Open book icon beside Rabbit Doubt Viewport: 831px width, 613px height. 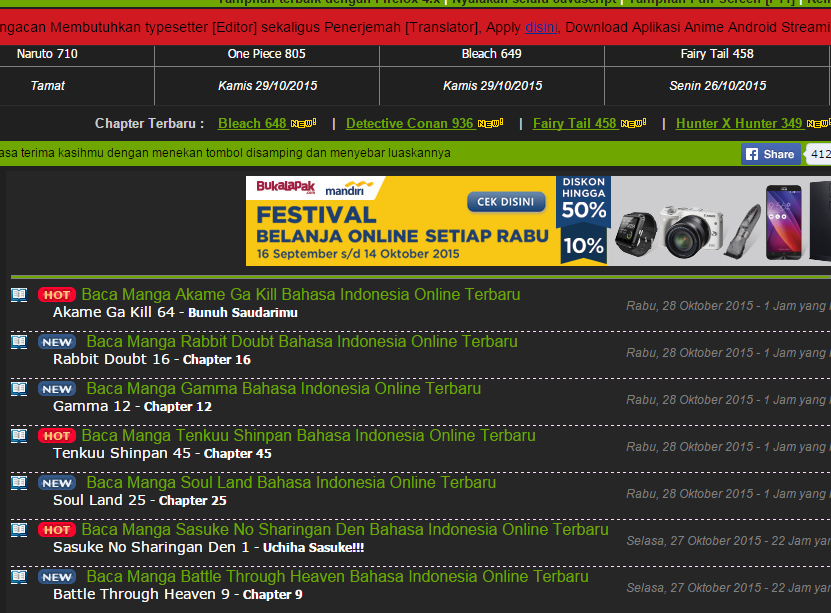(19, 342)
